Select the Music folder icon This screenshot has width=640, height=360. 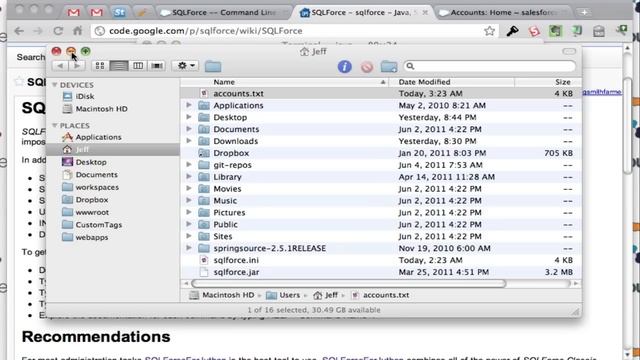(x=204, y=201)
